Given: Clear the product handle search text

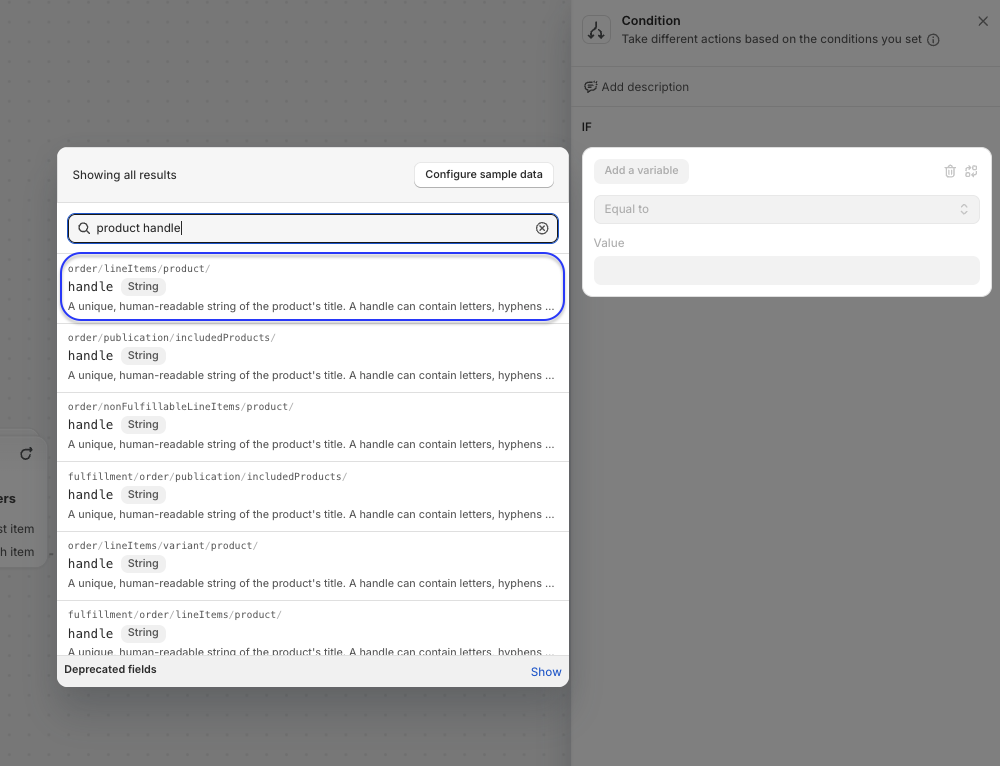Looking at the screenshot, I should click(542, 228).
